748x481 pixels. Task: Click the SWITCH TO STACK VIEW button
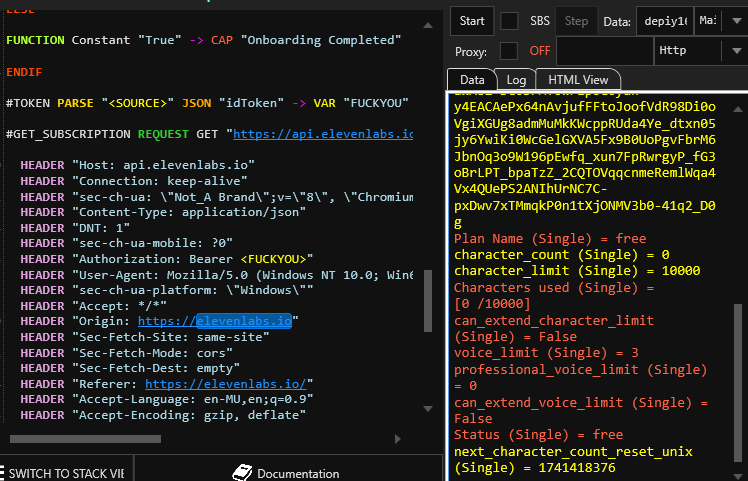tap(66, 473)
